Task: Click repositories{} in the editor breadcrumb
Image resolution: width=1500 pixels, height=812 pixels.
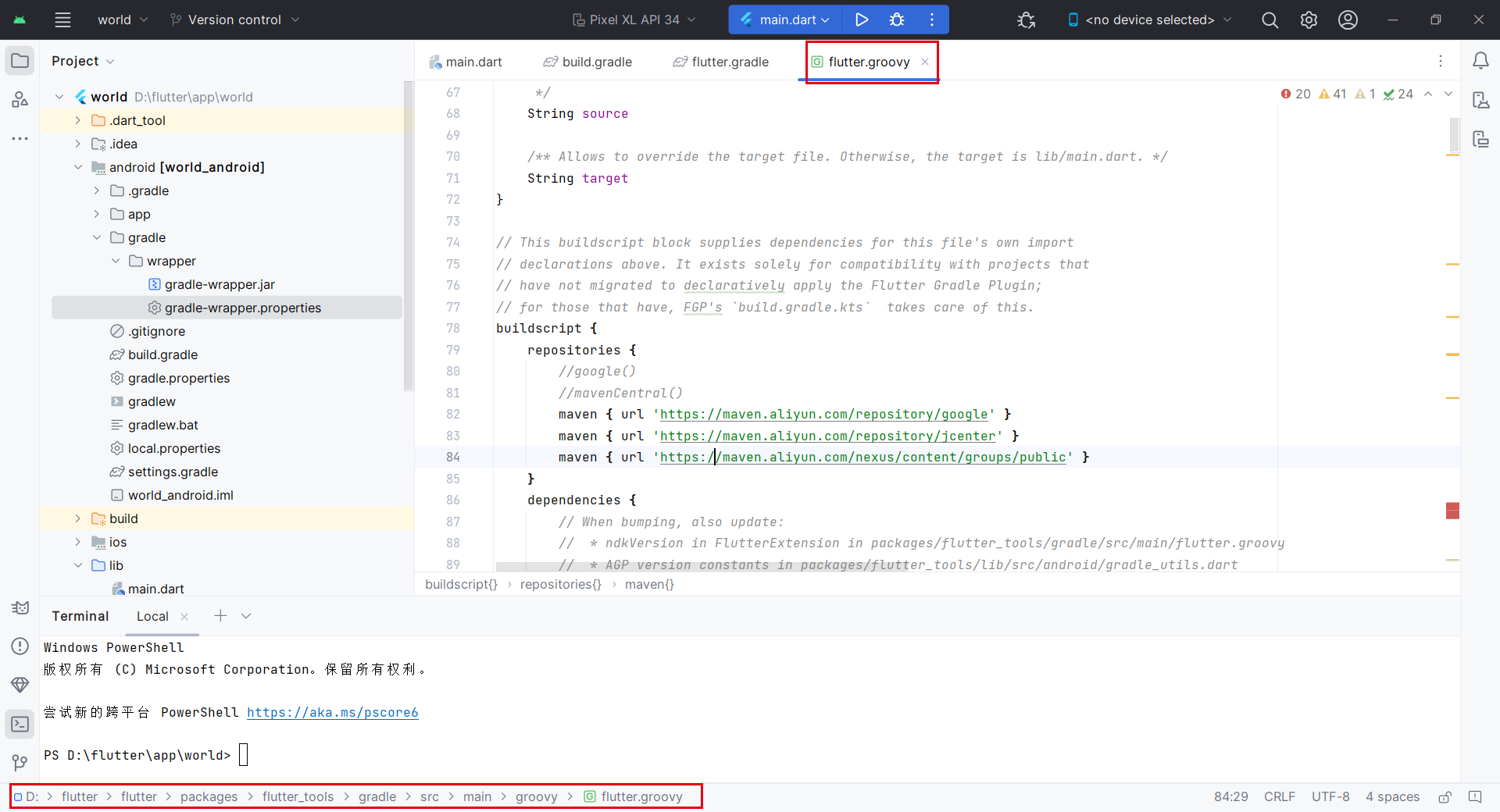Action: click(x=561, y=584)
